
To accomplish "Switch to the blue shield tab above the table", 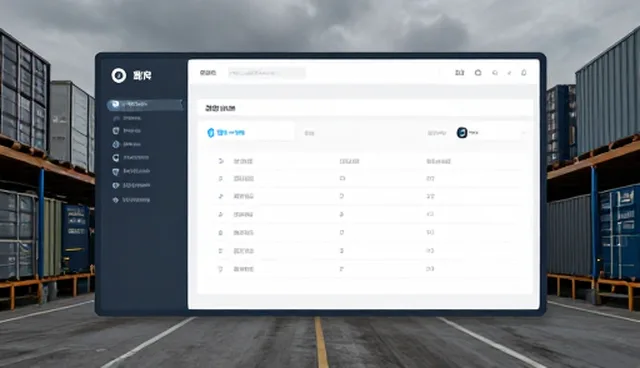I will [x=247, y=133].
